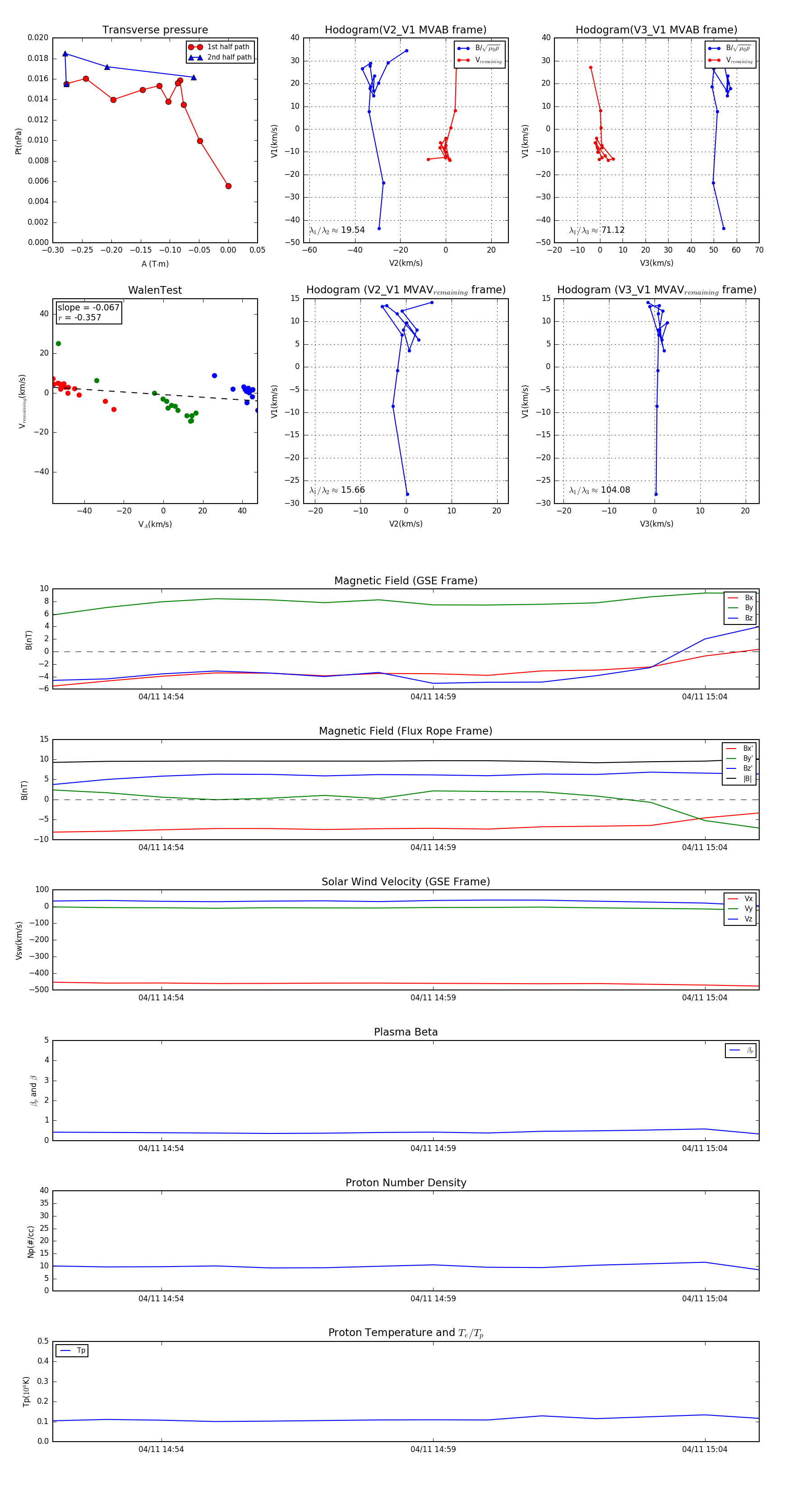This screenshot has height=1489, width=812.
Task: Click the 'Transverse pressure' plot title
Action: (x=155, y=30)
